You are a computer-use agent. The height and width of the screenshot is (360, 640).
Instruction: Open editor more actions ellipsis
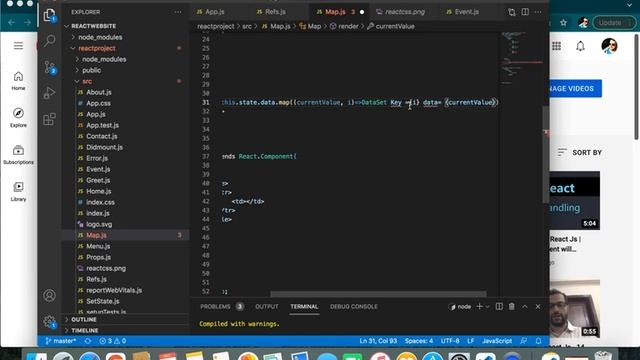(x=538, y=12)
